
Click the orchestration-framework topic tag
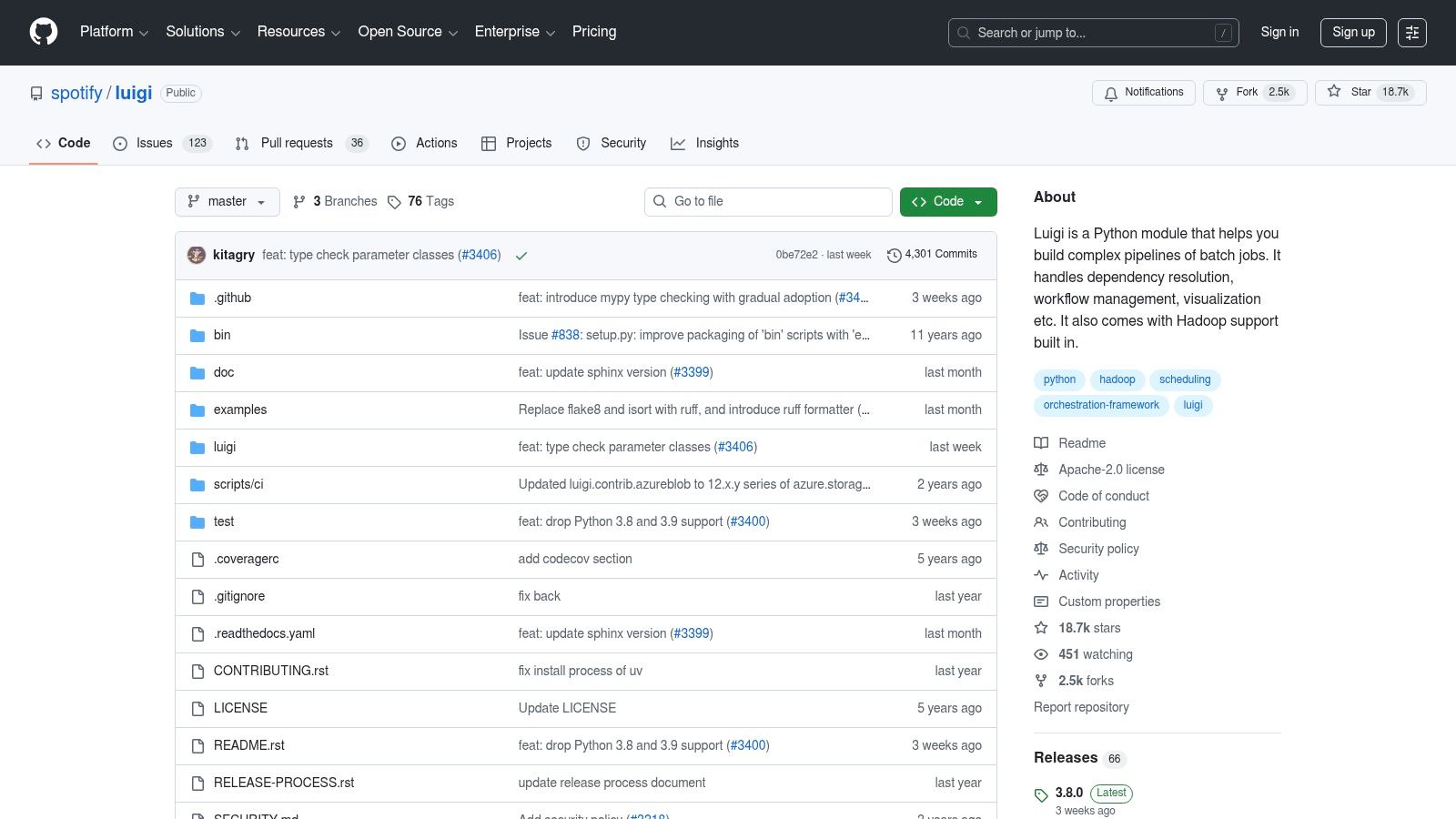click(1101, 405)
